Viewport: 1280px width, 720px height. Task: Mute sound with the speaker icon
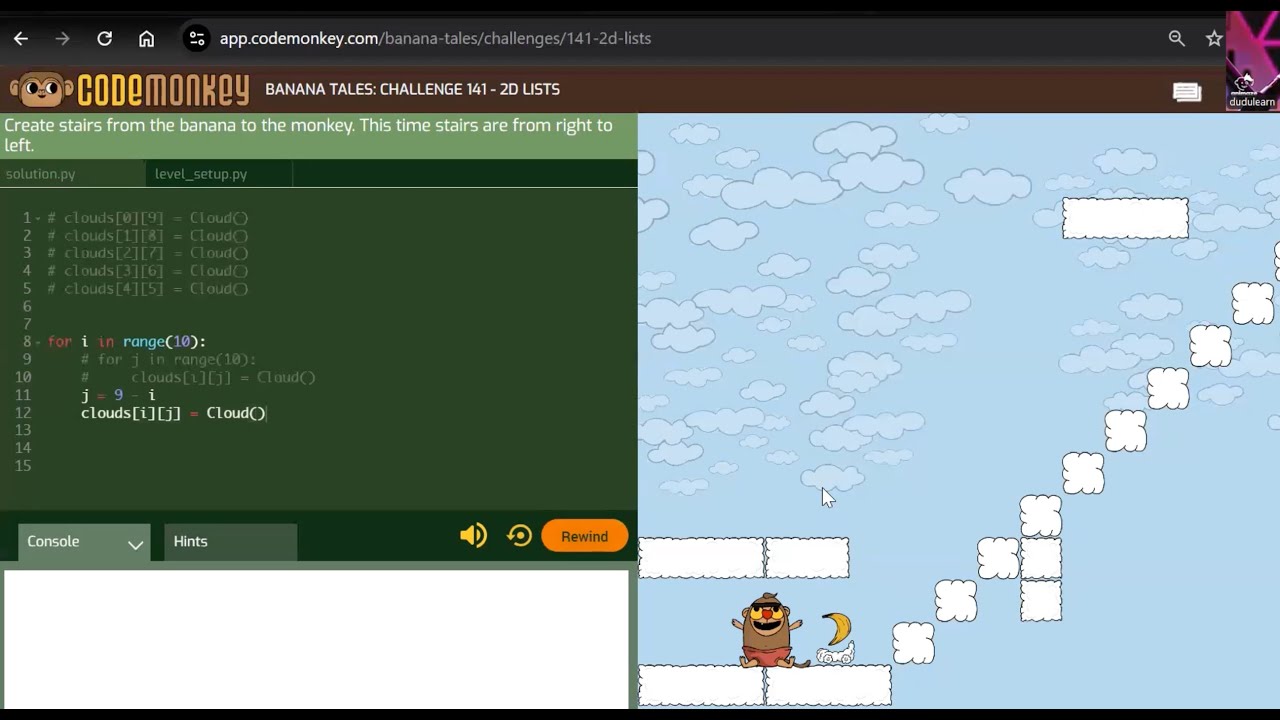pyautogui.click(x=473, y=536)
